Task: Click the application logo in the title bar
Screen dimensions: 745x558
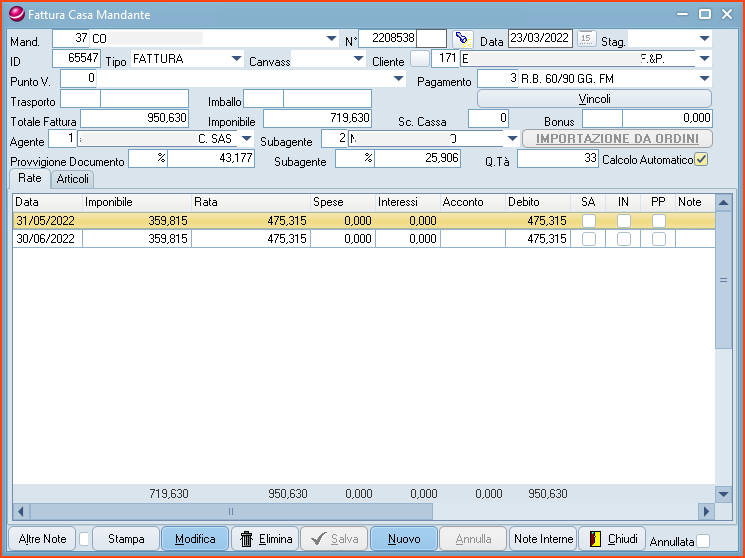Action: 16,14
